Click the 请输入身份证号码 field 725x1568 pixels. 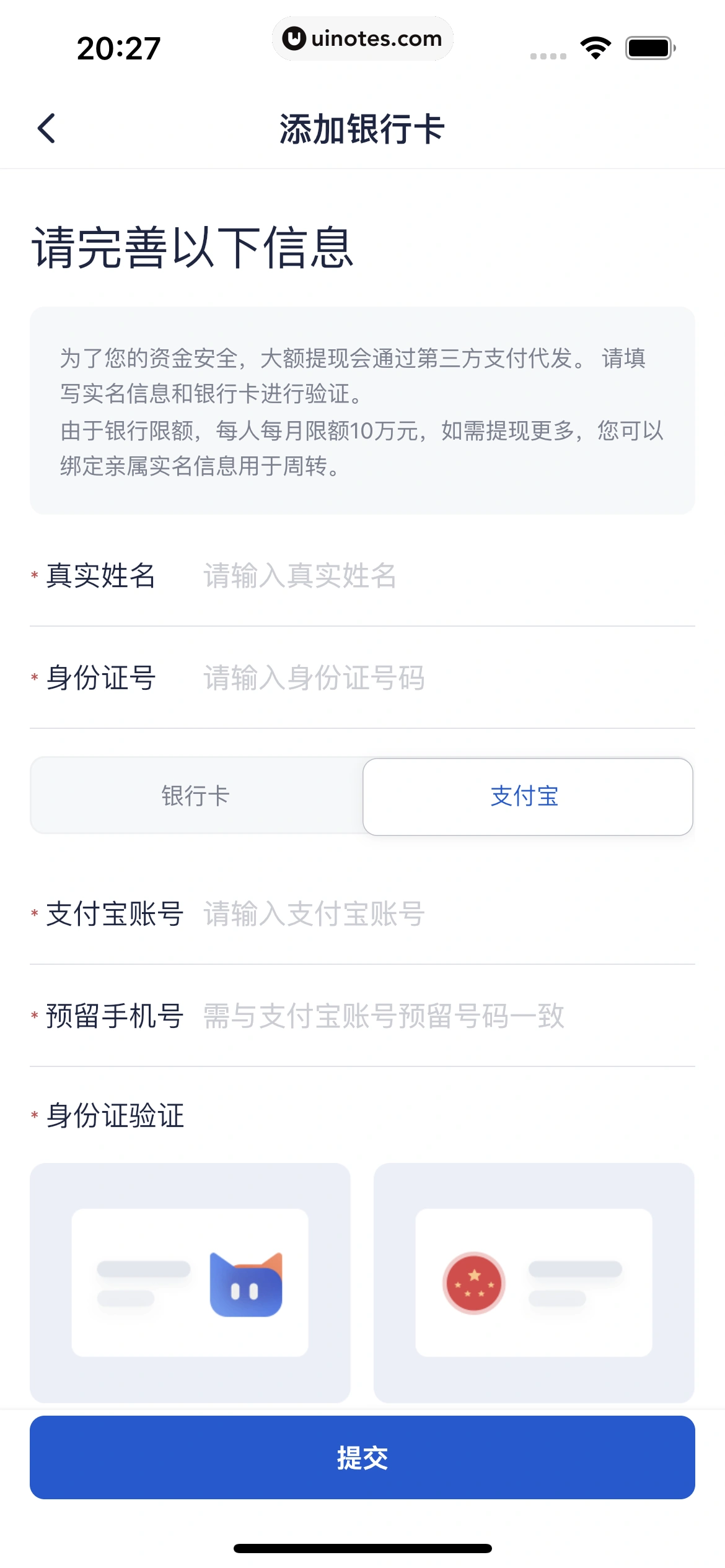pos(446,678)
